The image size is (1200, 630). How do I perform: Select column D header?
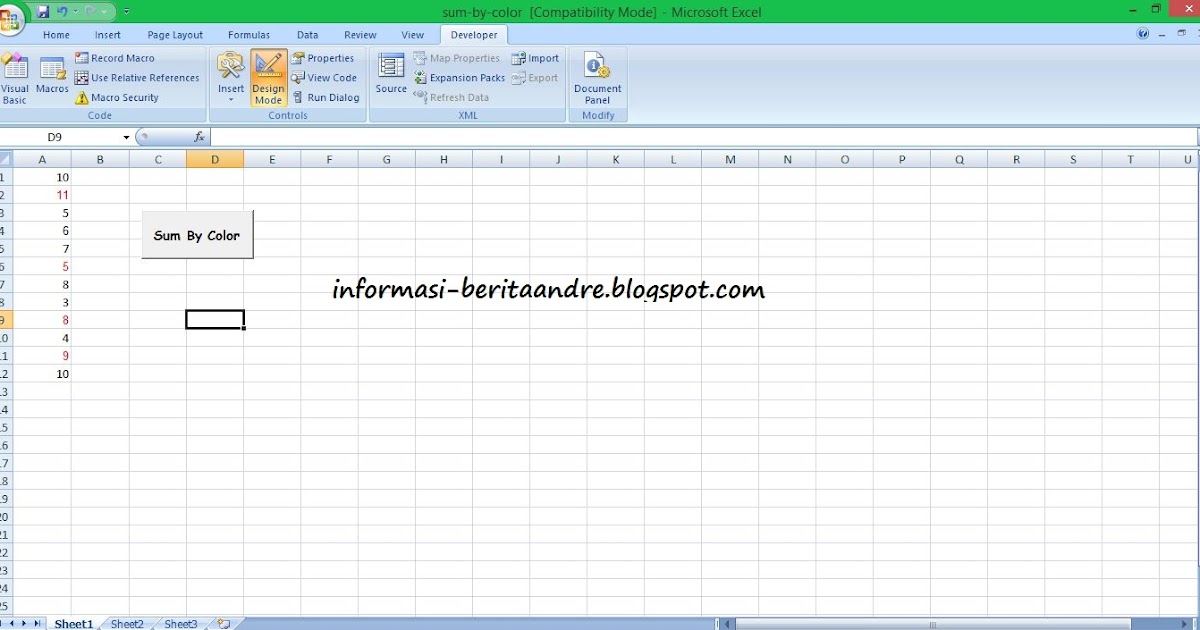point(215,159)
